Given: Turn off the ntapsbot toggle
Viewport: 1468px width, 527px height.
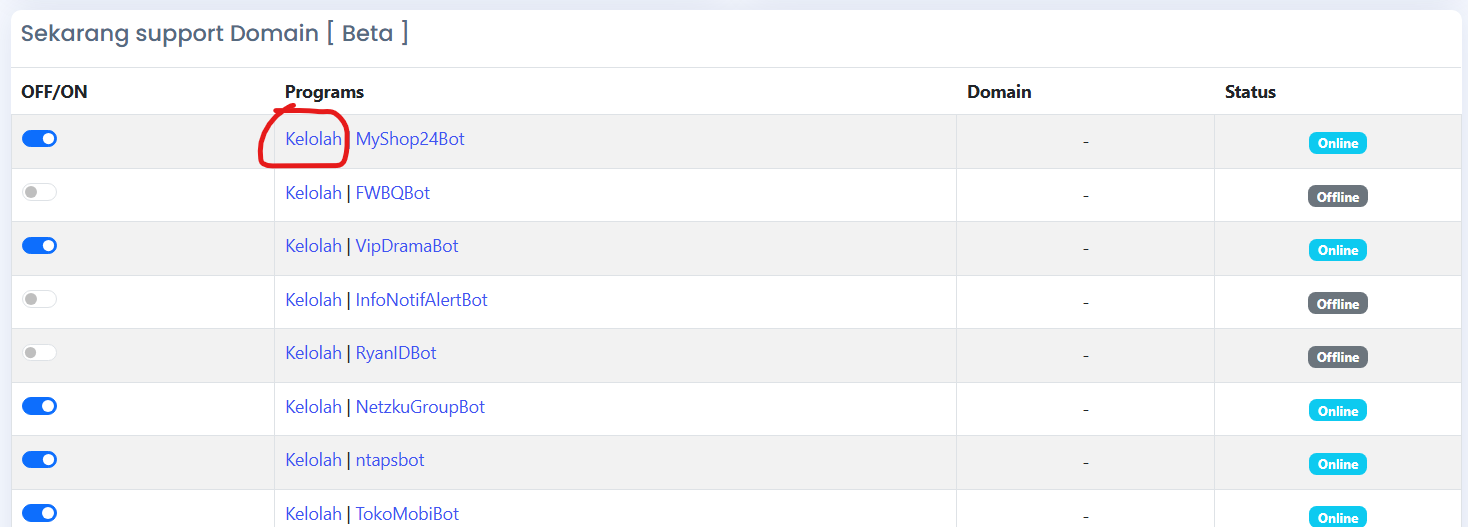Looking at the screenshot, I should pos(39,460).
